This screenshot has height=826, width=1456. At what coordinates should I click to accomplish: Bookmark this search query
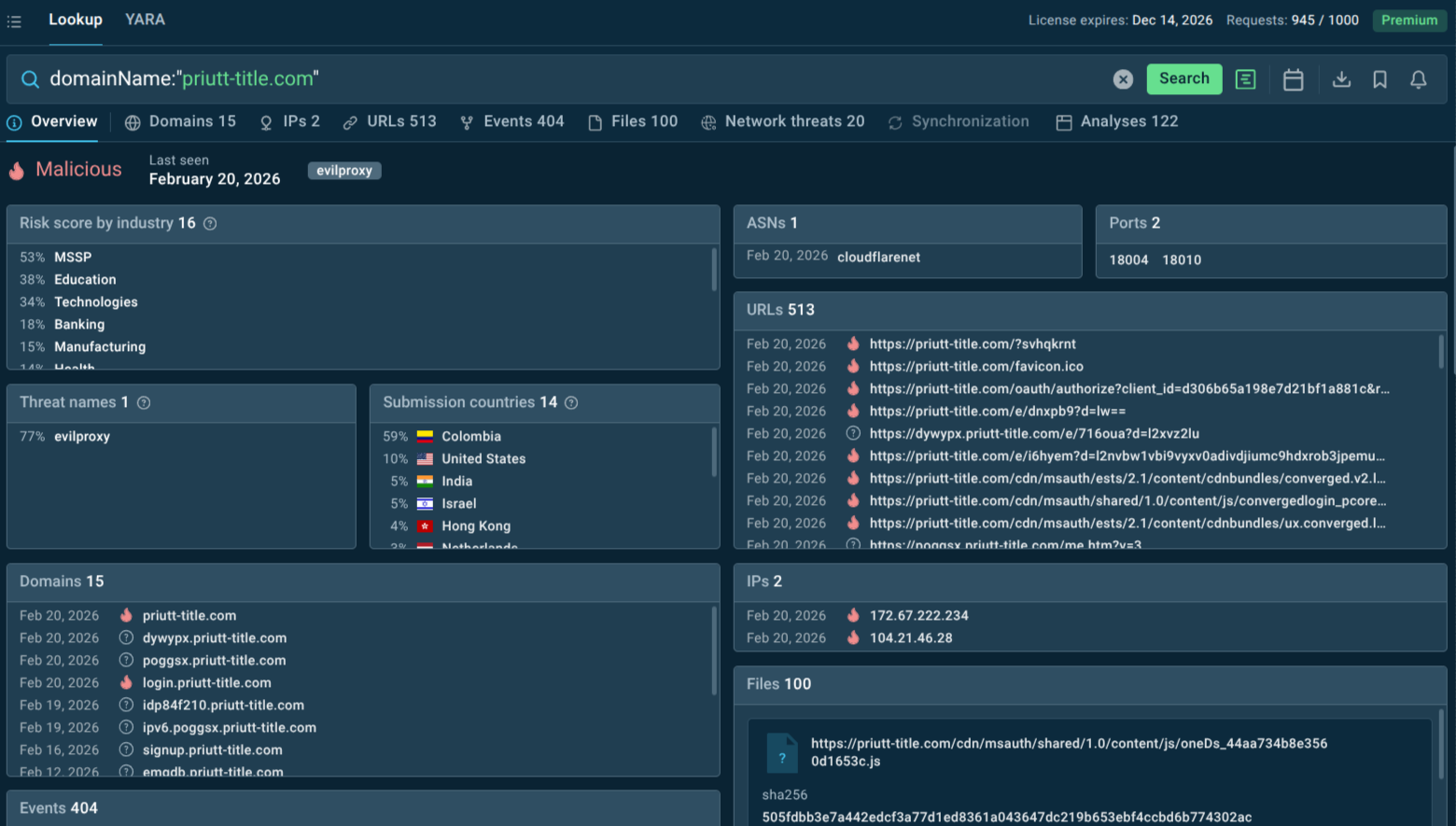pos(1379,79)
